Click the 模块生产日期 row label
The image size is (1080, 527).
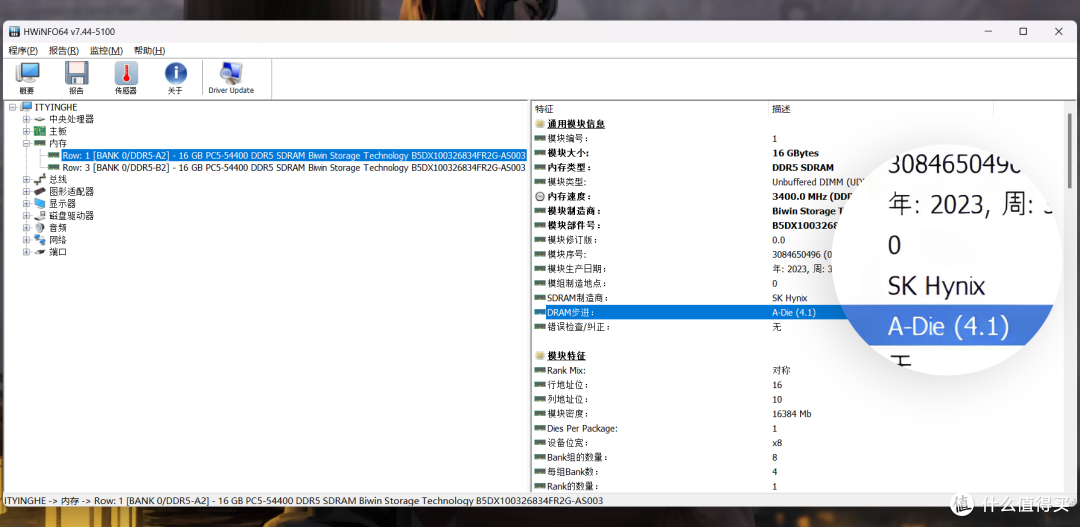pyautogui.click(x=577, y=269)
